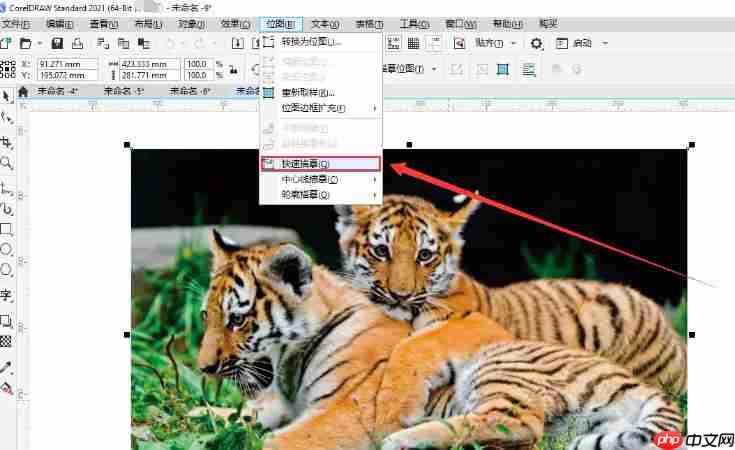The image size is (735, 450).
Task: Open the 窗口 menu
Action: (461, 24)
